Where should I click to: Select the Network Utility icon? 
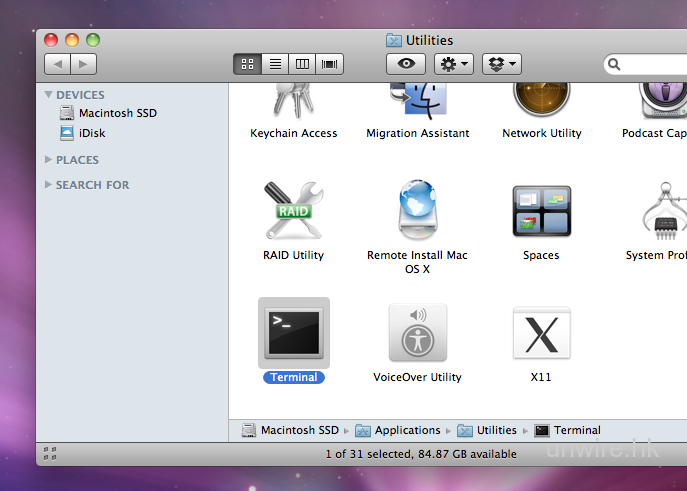tap(541, 100)
